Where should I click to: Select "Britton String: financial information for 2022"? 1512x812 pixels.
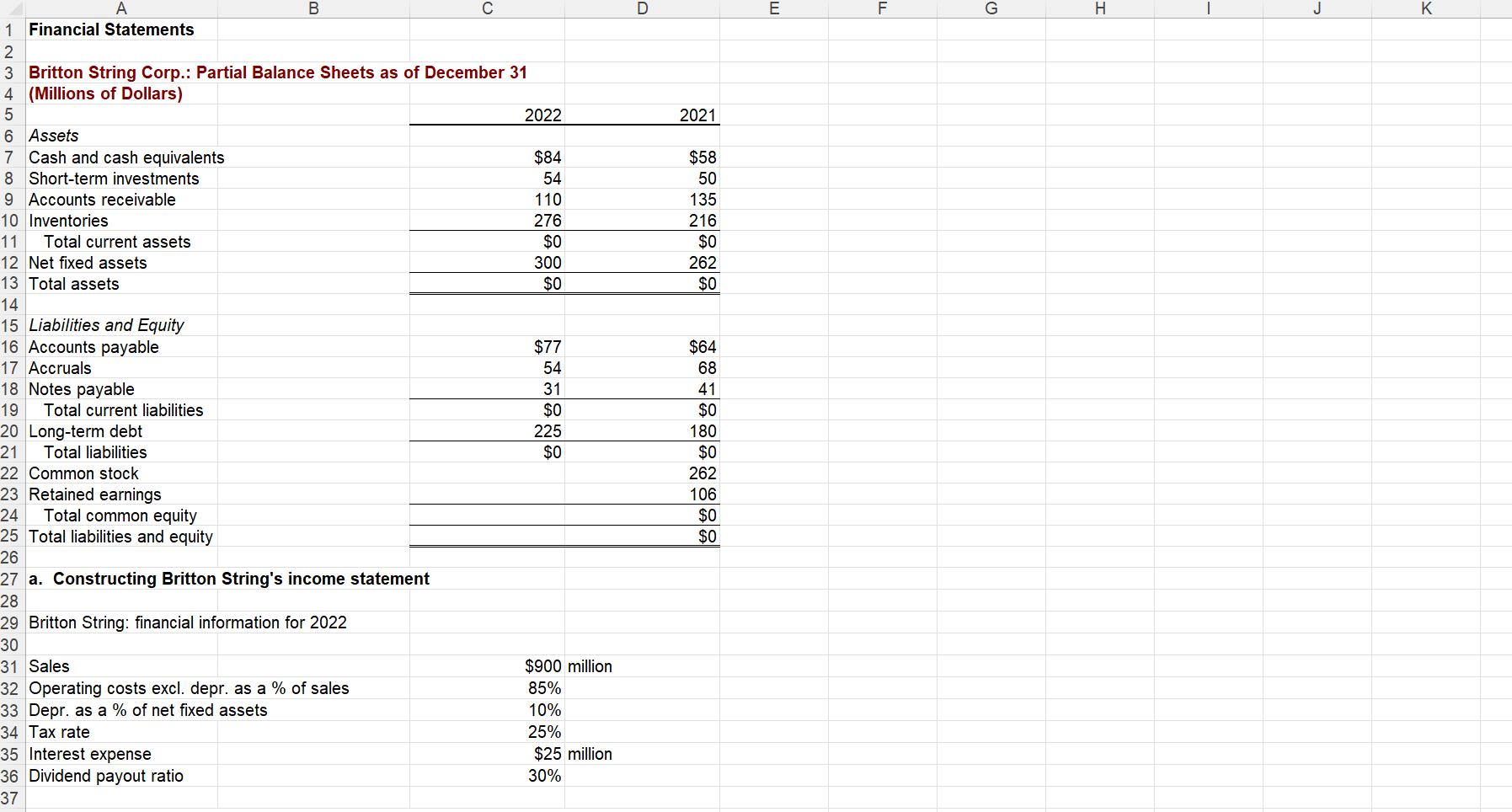tap(188, 622)
